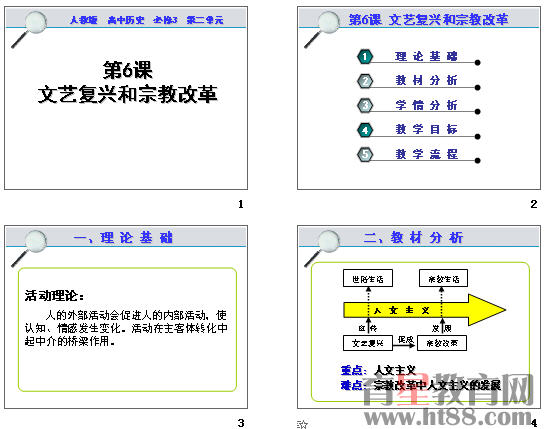549x429 pixels.
Task: Click the heading 二、教材分析 on slide 4
Action: coord(414,238)
